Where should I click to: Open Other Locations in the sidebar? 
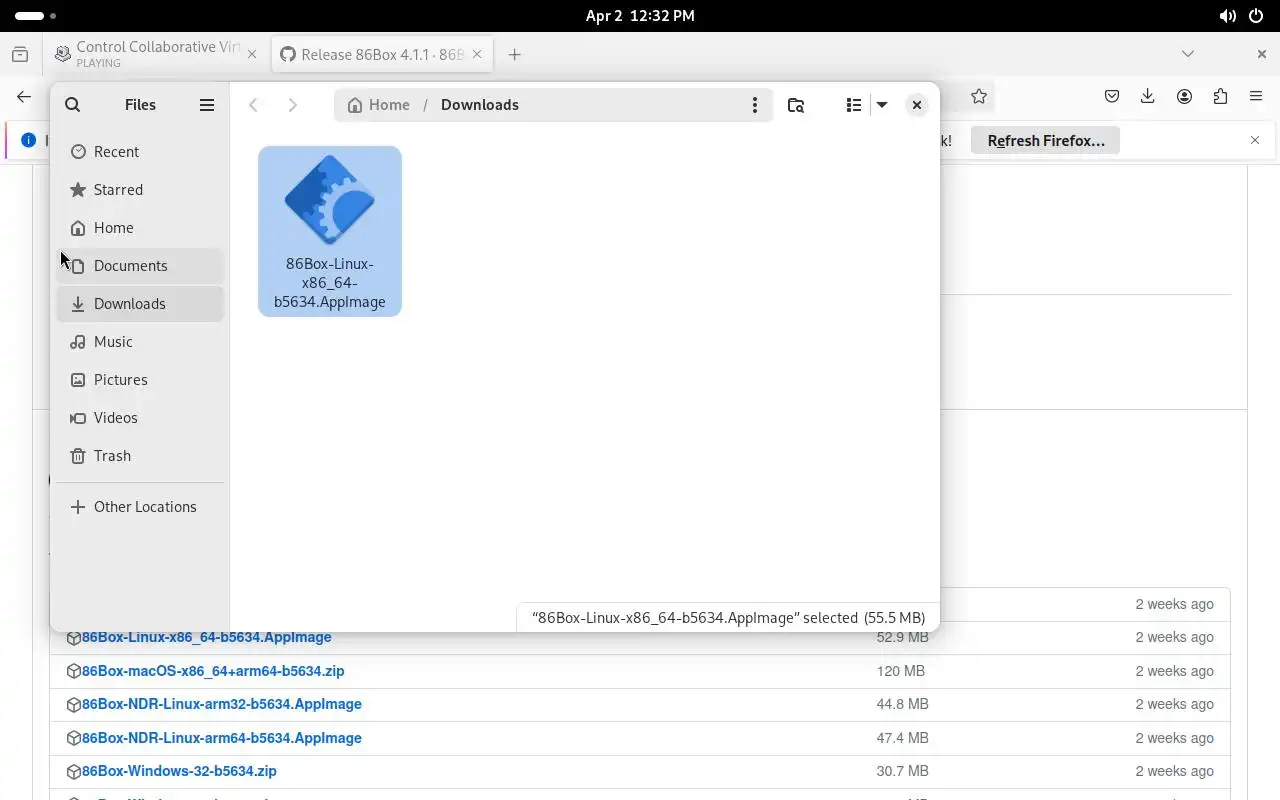[140, 506]
